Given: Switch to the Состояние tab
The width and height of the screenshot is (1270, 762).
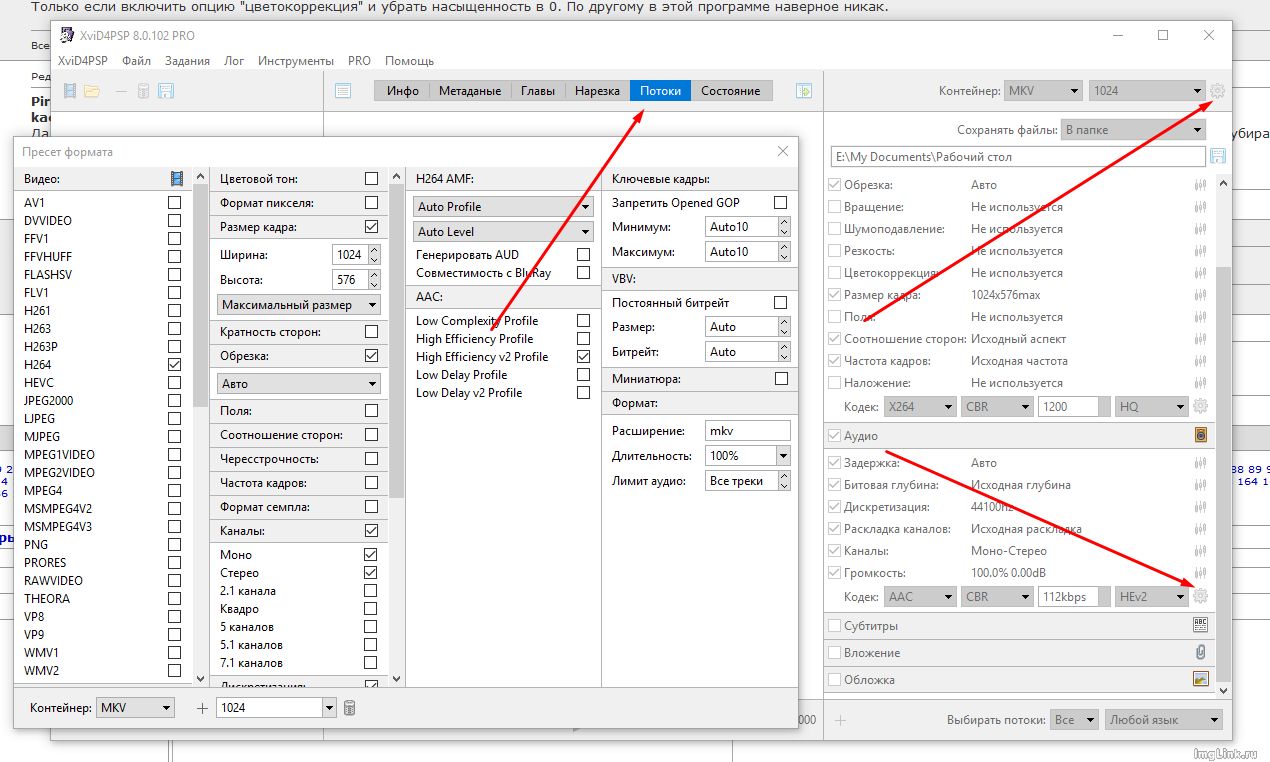Looking at the screenshot, I should pyautogui.click(x=730, y=91).
